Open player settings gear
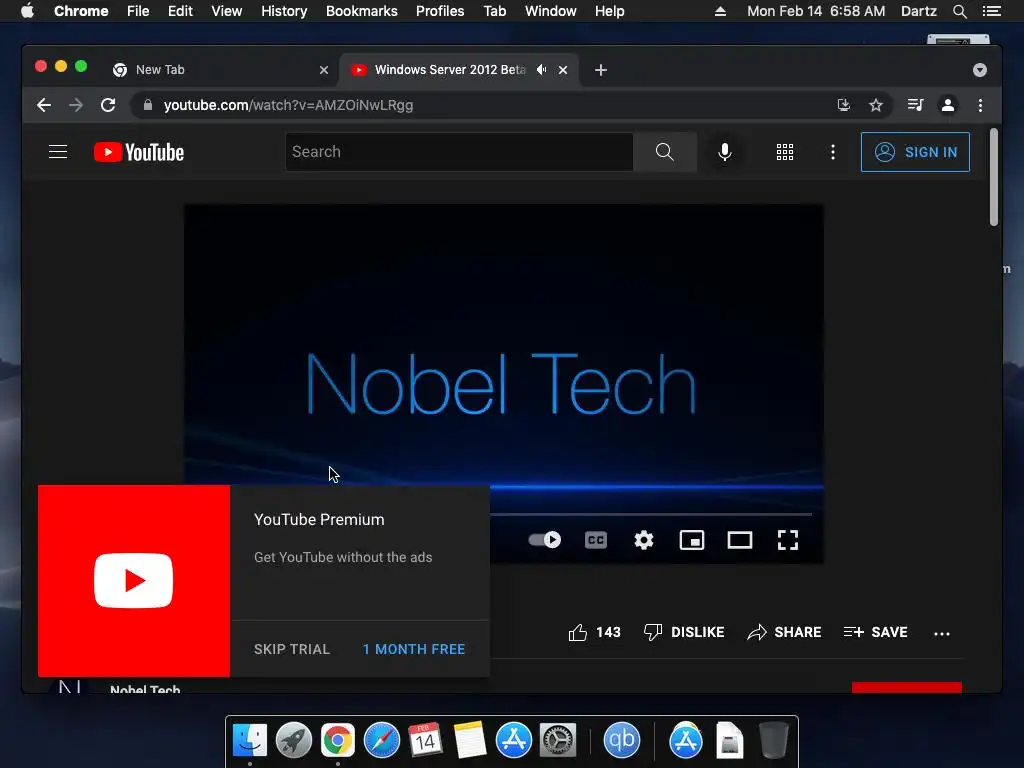1024x768 pixels. pyautogui.click(x=644, y=540)
